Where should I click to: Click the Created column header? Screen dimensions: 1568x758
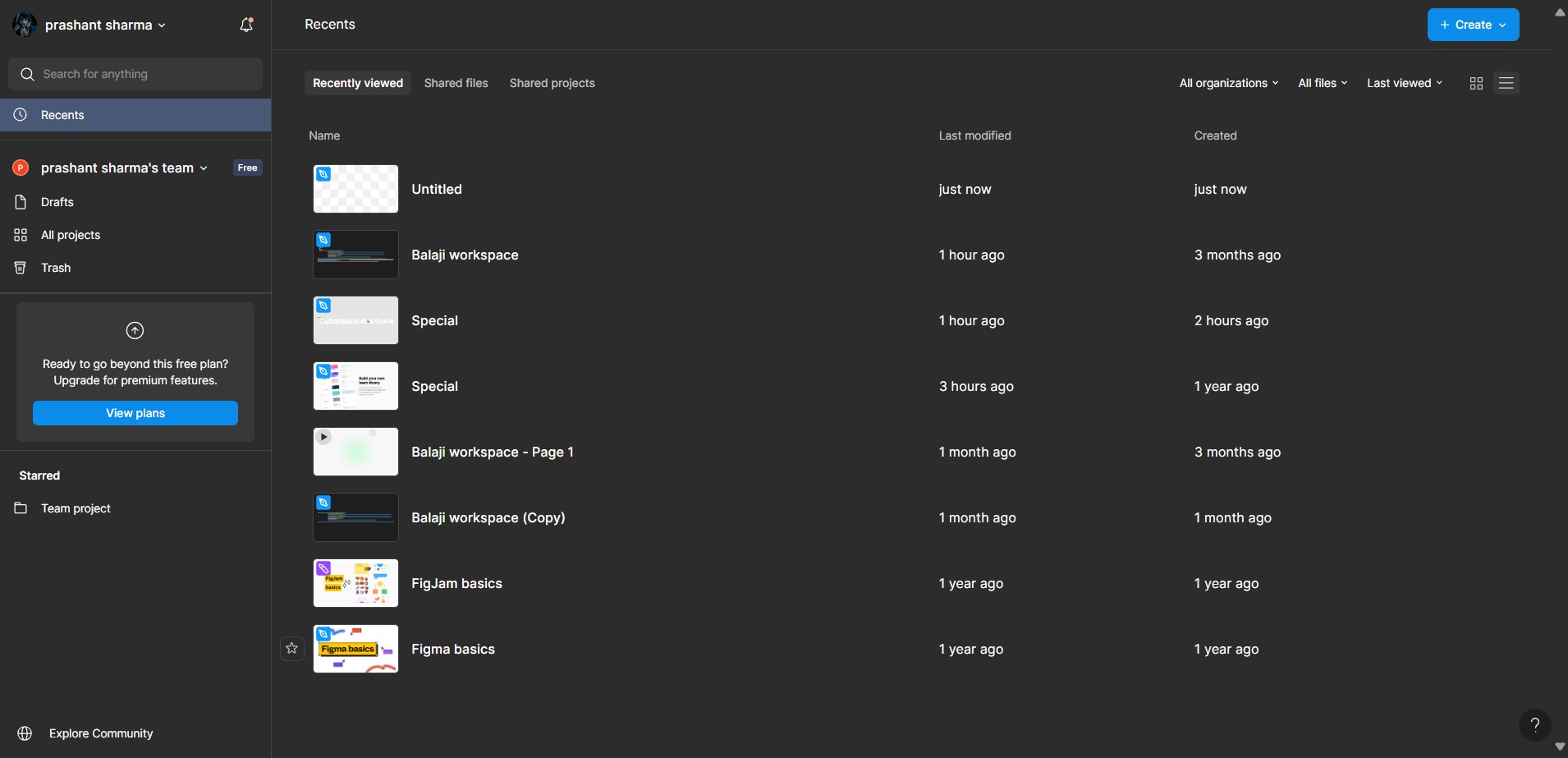click(1215, 136)
